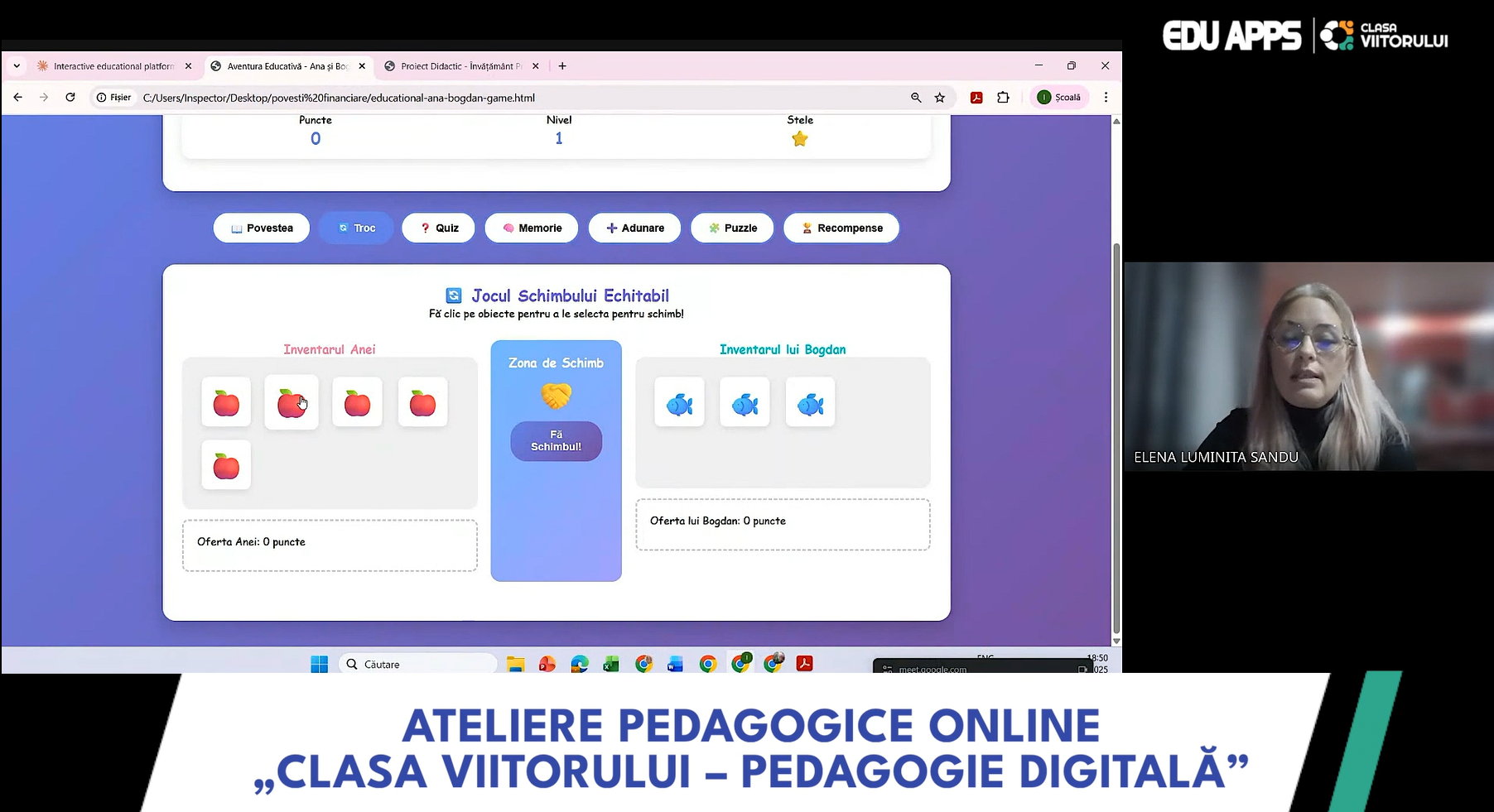Select the middle fish in Bogdan's inventory
This screenshot has width=1494, height=812.
[745, 402]
